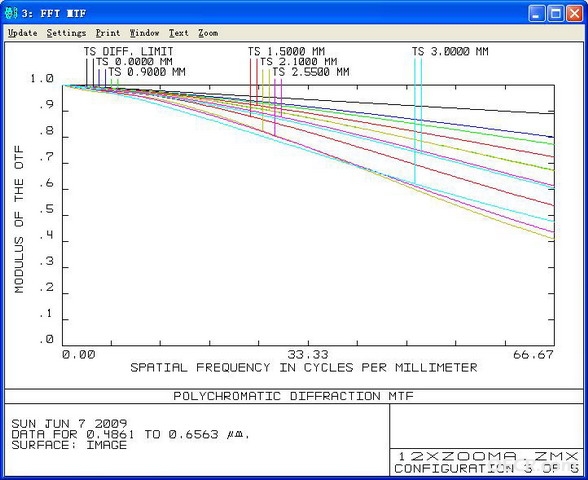Open the Window menu
The height and width of the screenshot is (480, 588).
tap(144, 33)
